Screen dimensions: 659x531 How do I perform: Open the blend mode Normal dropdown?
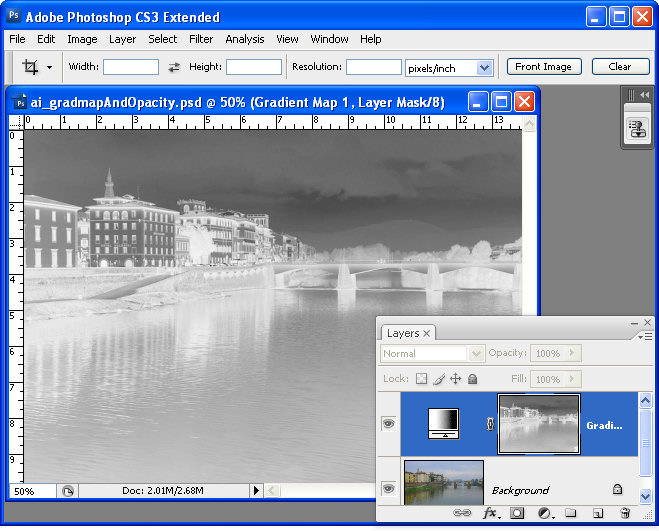pos(432,354)
